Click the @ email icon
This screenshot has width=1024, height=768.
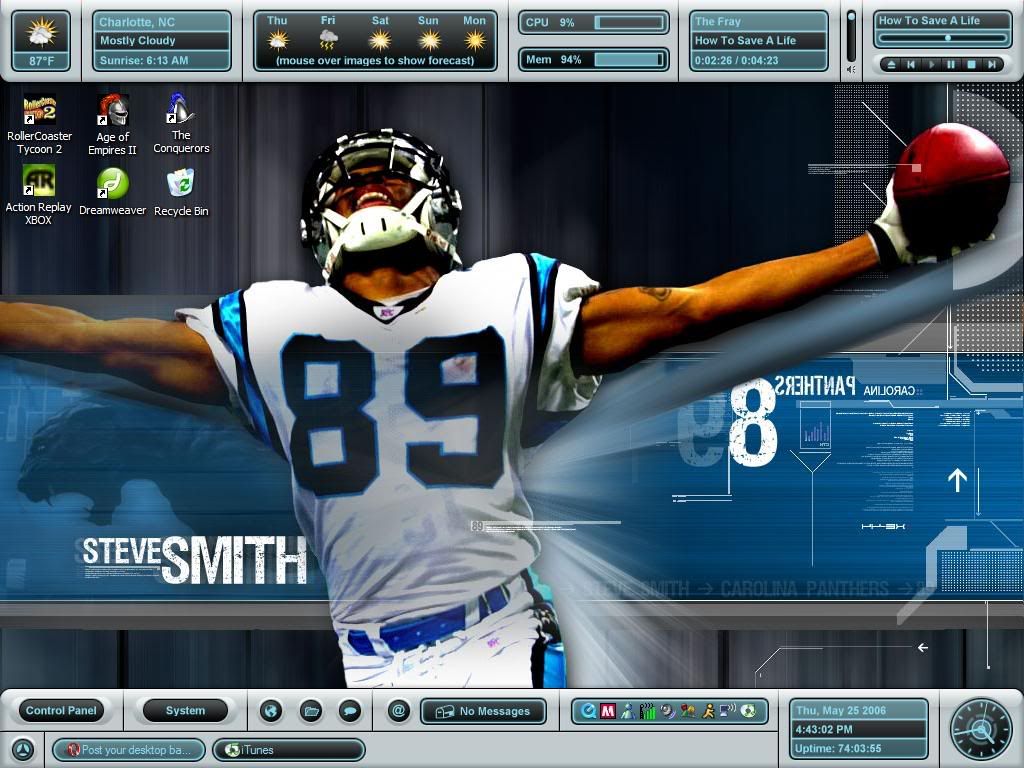click(x=398, y=711)
